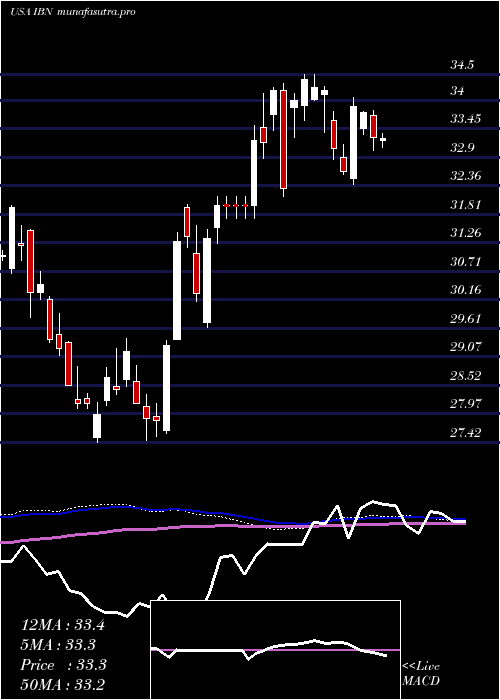The image size is (500, 700).
Task: Click the '<<Live MACD' label
Action: 421,674
